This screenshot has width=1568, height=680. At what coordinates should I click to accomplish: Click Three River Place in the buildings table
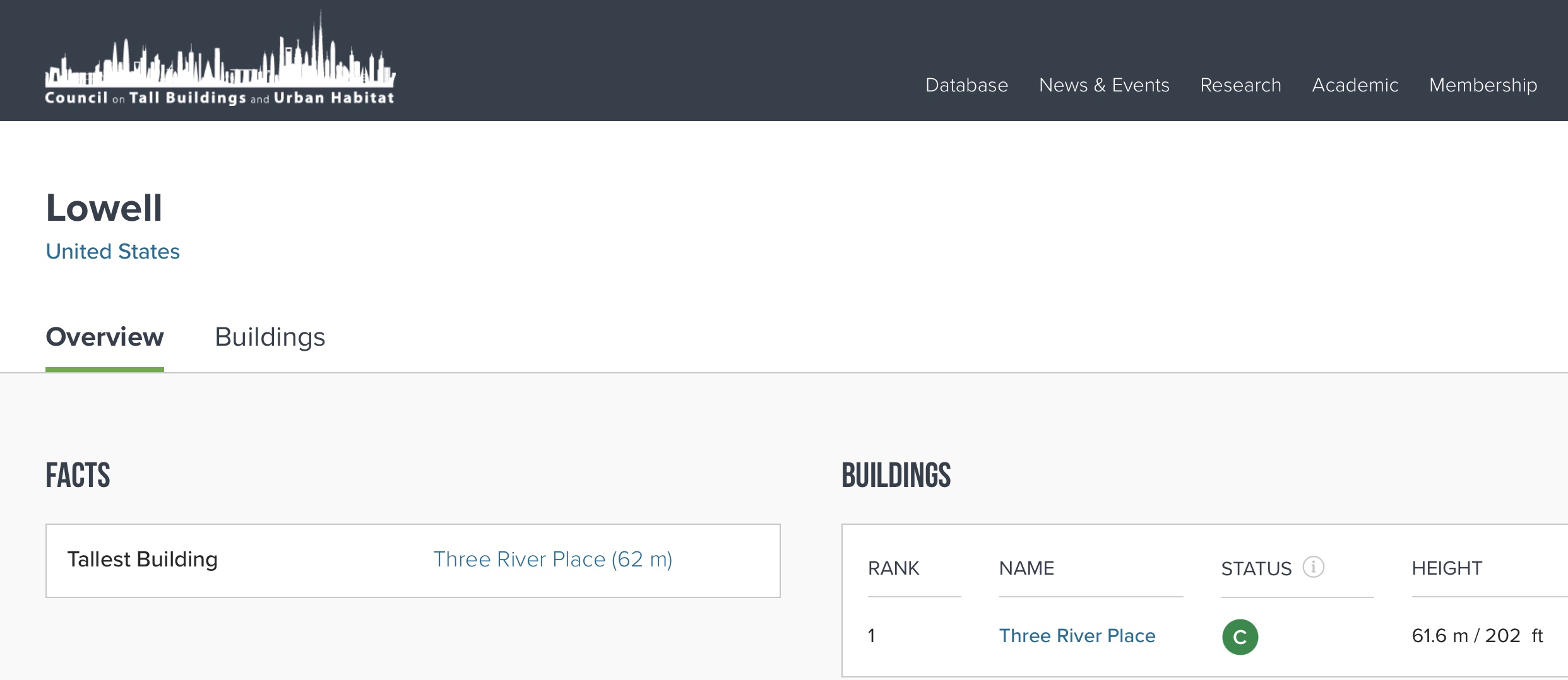click(1077, 636)
